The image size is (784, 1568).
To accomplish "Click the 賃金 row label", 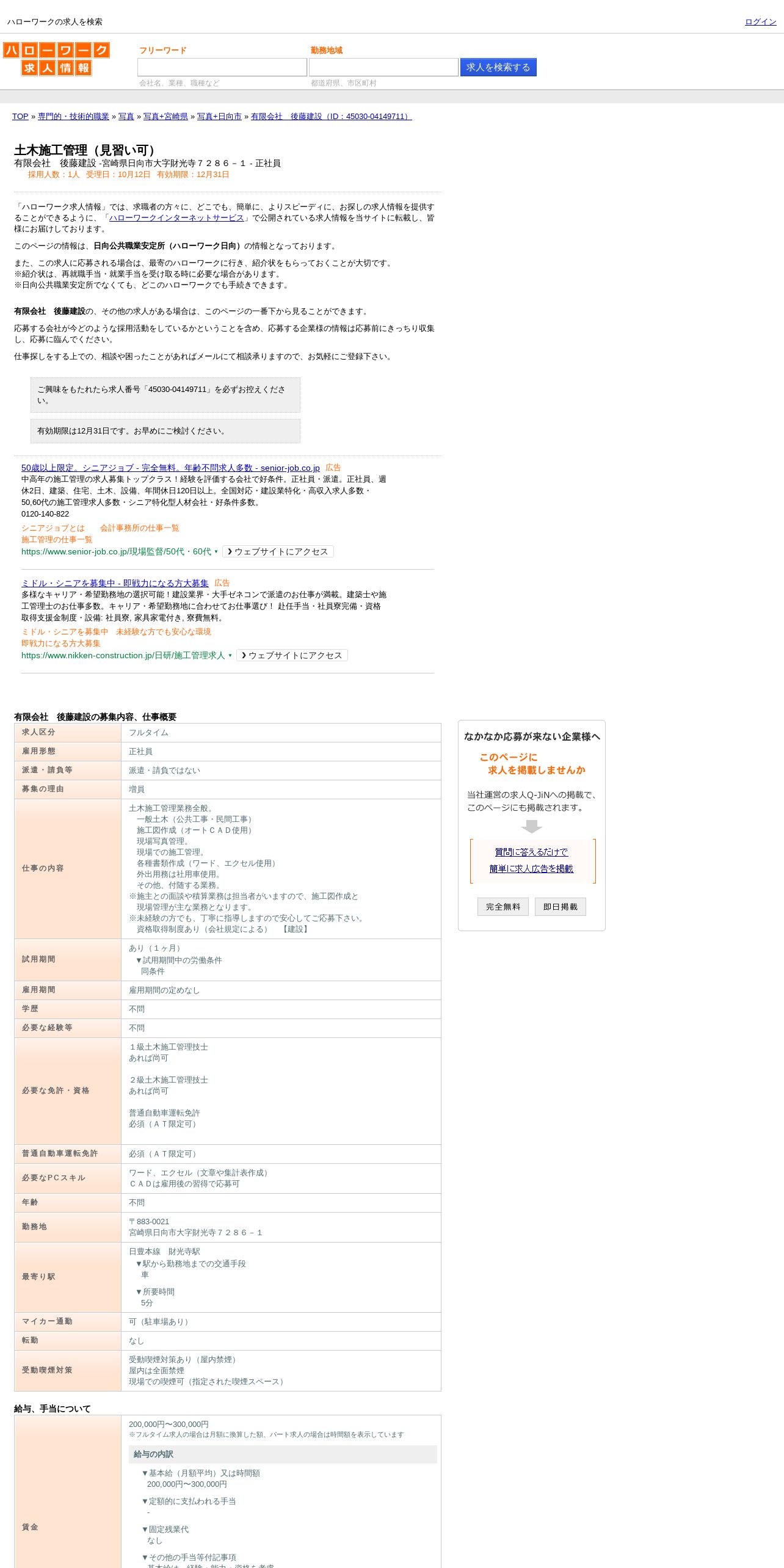I will [30, 1527].
